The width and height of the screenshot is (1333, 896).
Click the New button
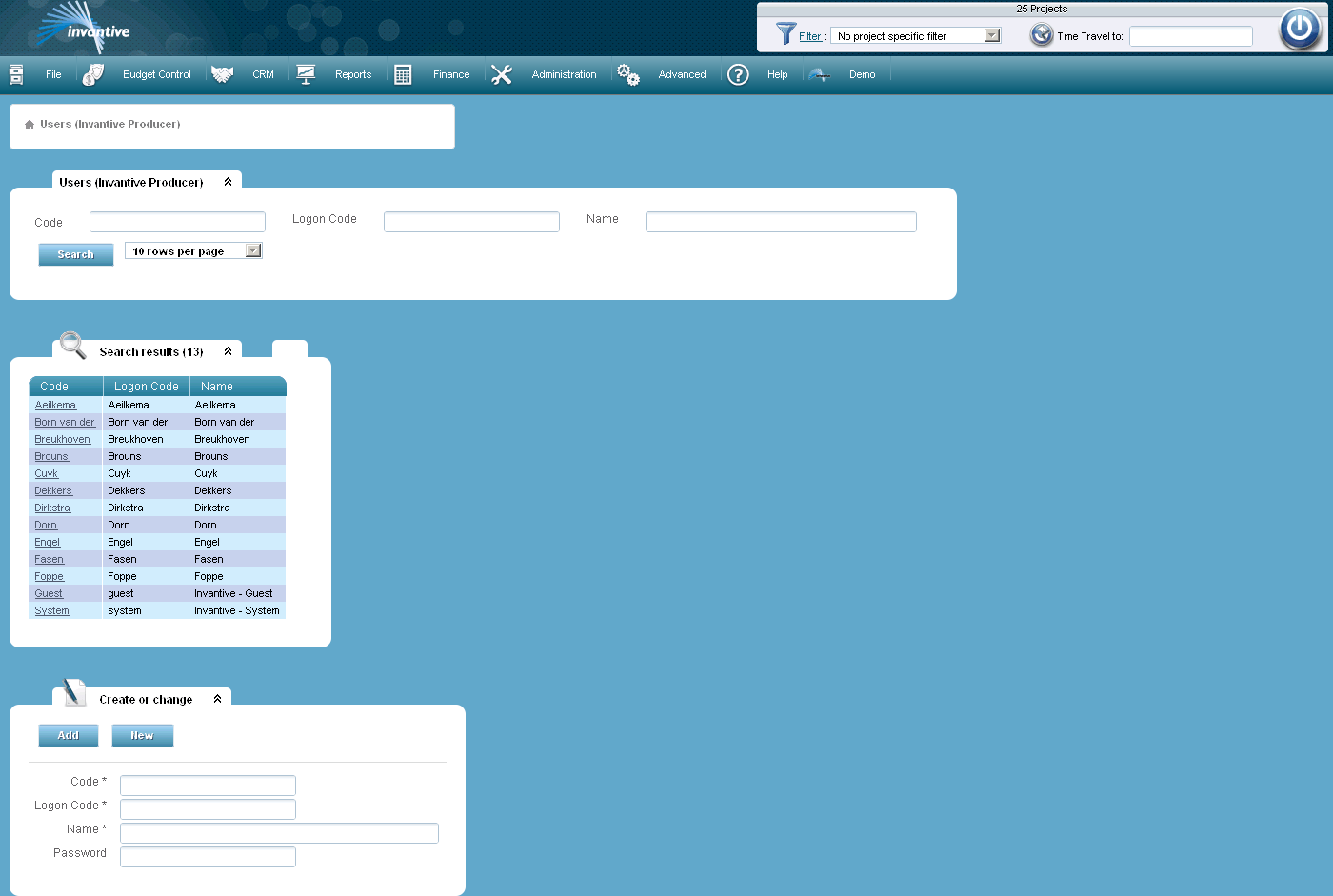point(142,735)
